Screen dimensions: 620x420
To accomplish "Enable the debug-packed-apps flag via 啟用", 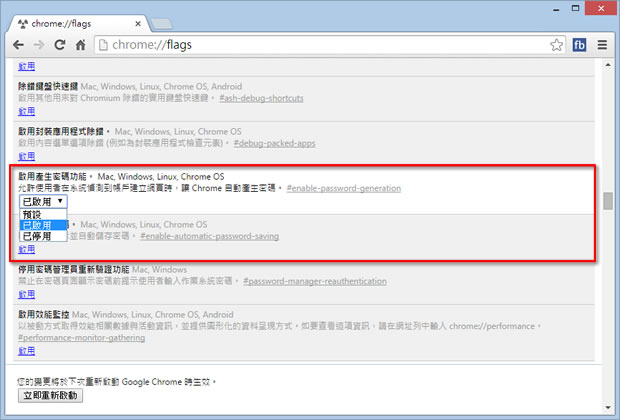I will pos(26,156).
